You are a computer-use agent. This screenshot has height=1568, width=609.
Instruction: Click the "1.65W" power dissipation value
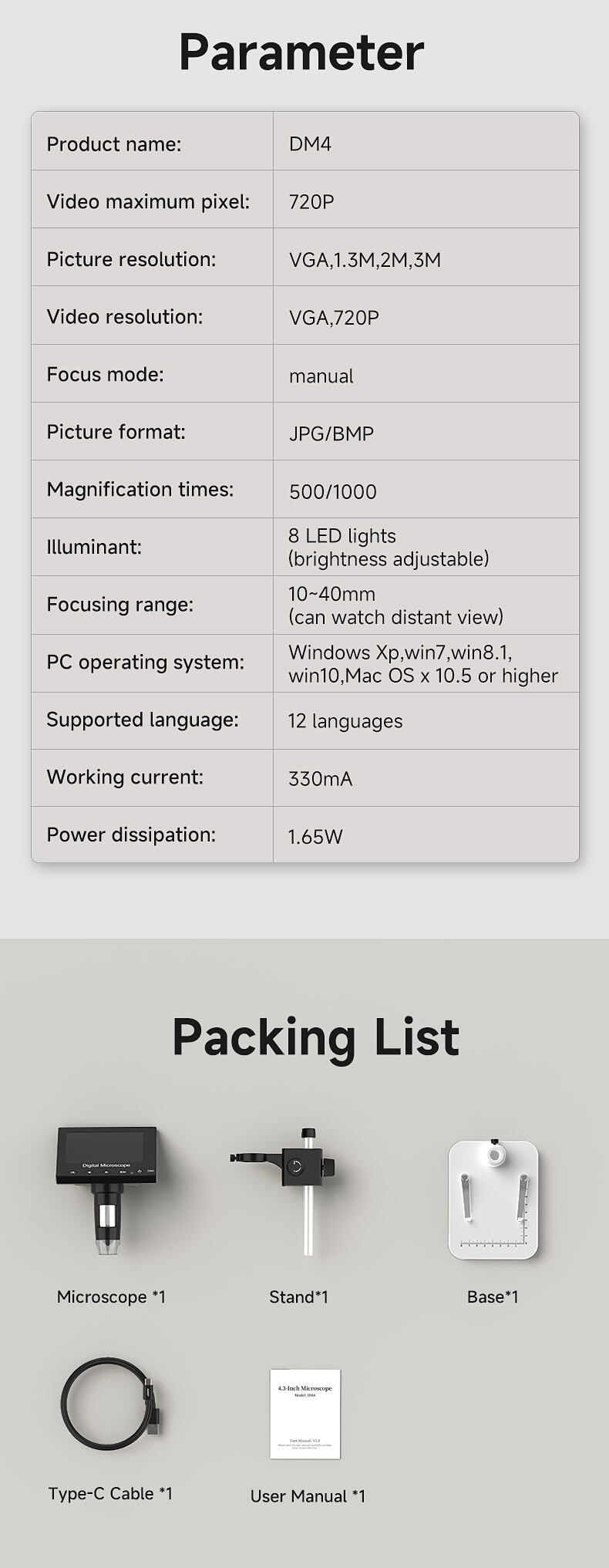pyautogui.click(x=315, y=836)
